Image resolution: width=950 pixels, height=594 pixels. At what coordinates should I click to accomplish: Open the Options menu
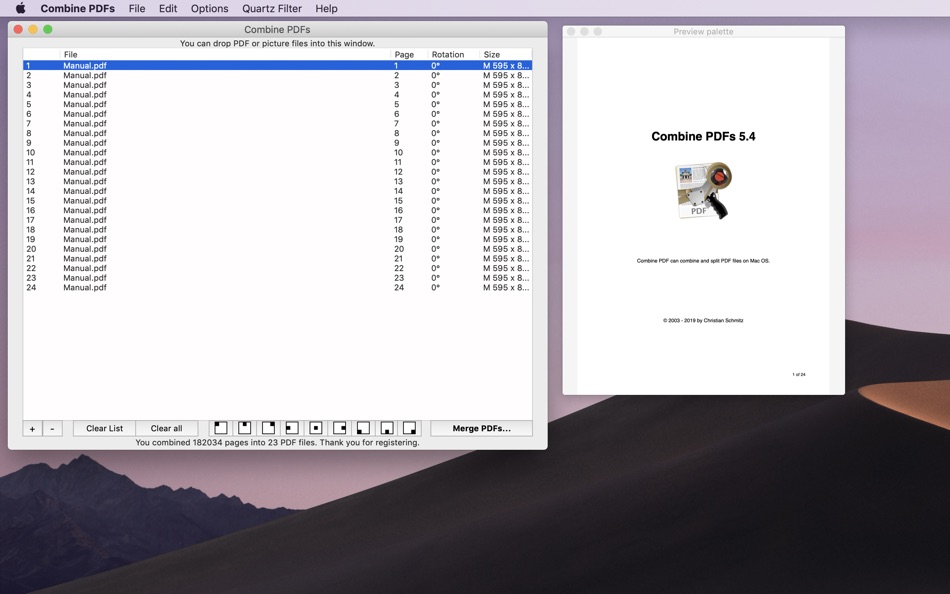[210, 8]
